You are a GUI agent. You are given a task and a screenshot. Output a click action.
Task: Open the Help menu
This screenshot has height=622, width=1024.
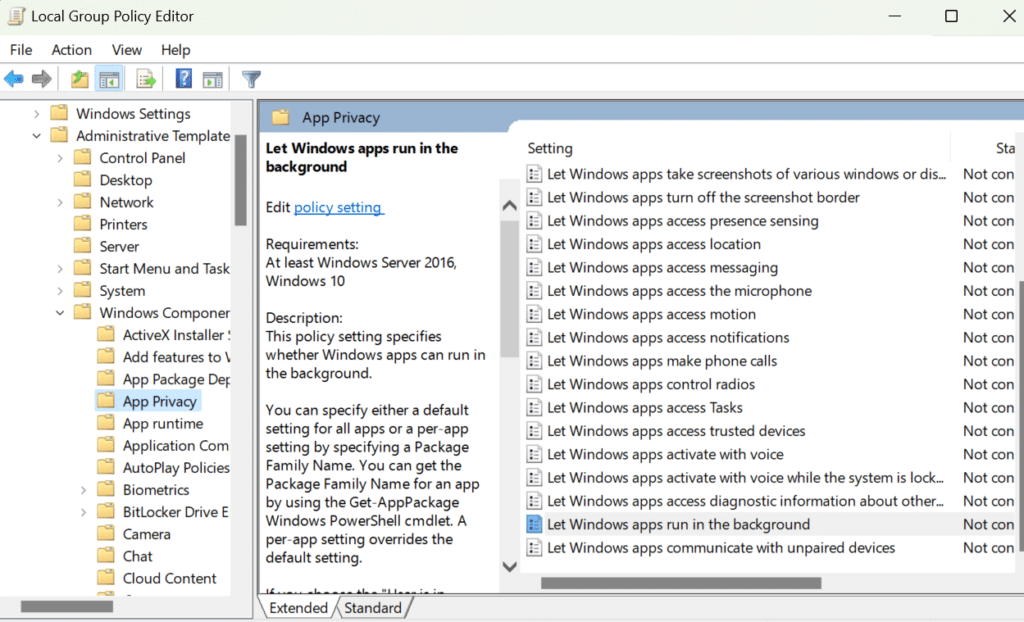pos(176,50)
